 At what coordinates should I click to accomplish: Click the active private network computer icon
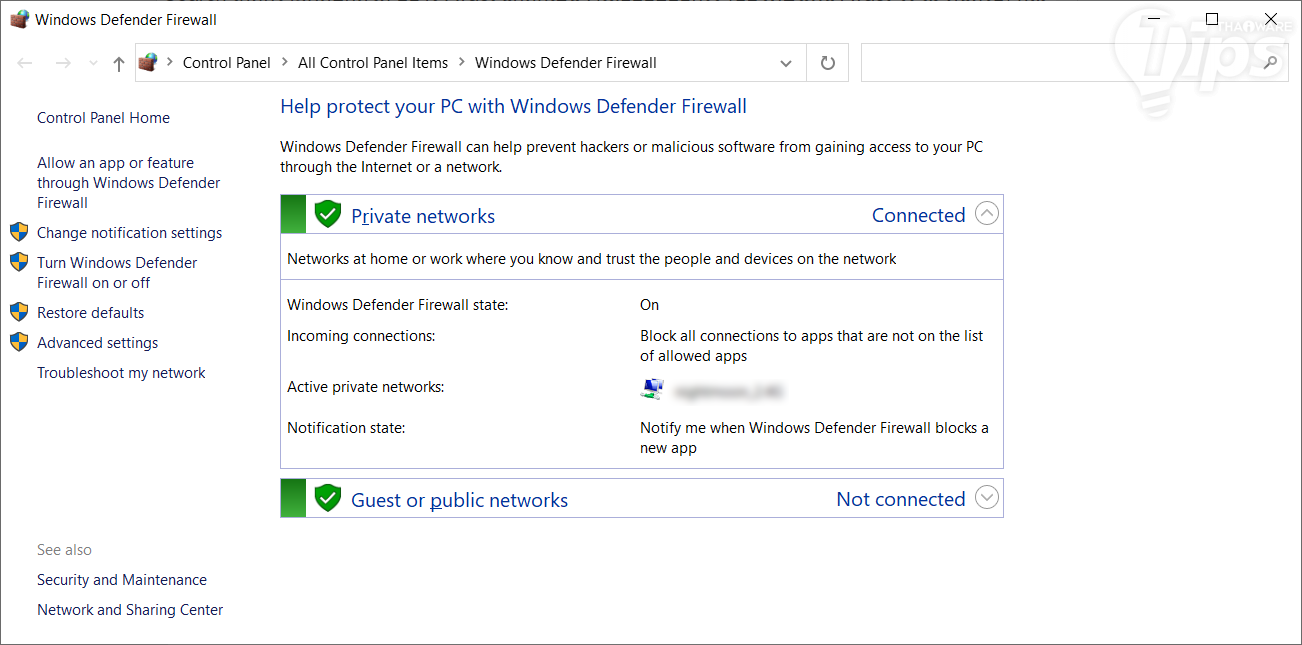(x=652, y=388)
